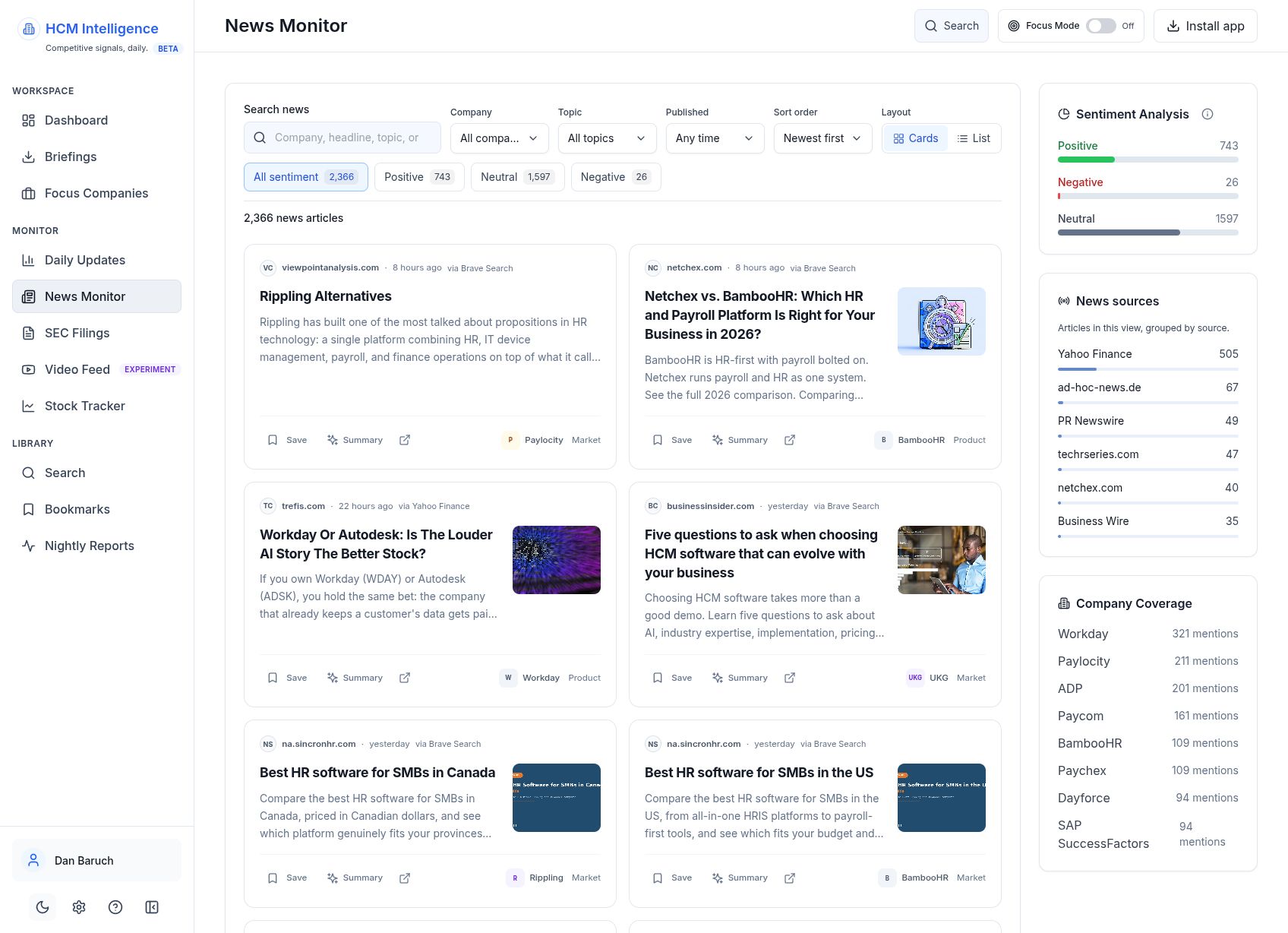Open Netchex vs. BambooHR external link icon
This screenshot has height=933, width=1288.
pos(790,440)
